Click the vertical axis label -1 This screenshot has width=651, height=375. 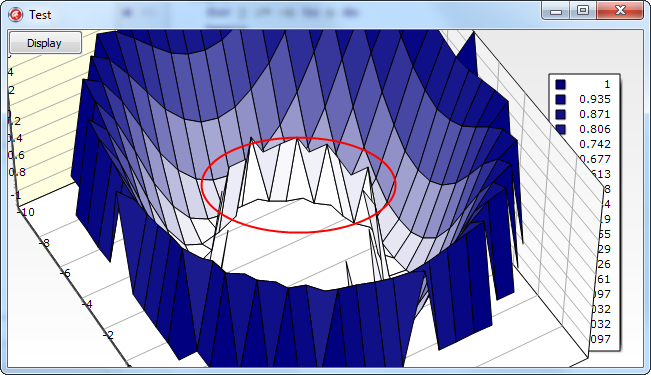pos(16,195)
